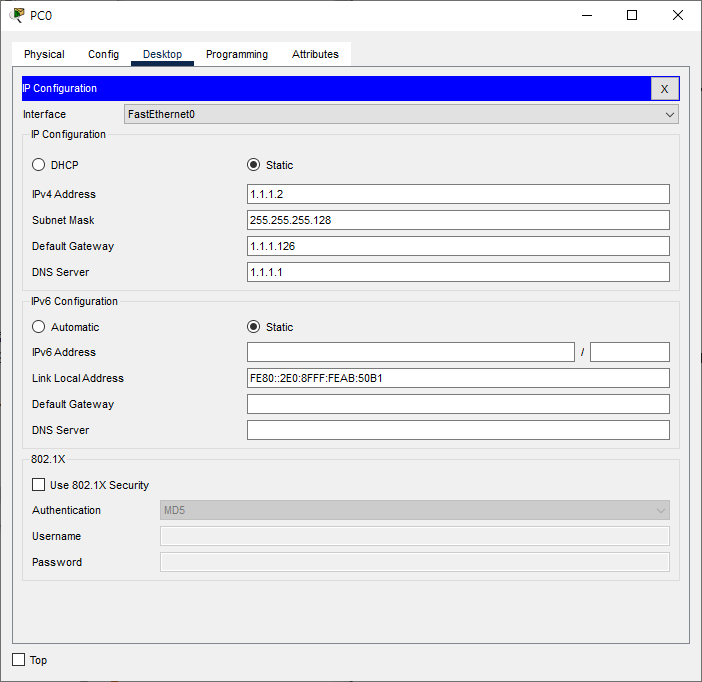Image resolution: width=702 pixels, height=682 pixels.
Task: Click the 802.1X Password field
Action: tap(415, 562)
